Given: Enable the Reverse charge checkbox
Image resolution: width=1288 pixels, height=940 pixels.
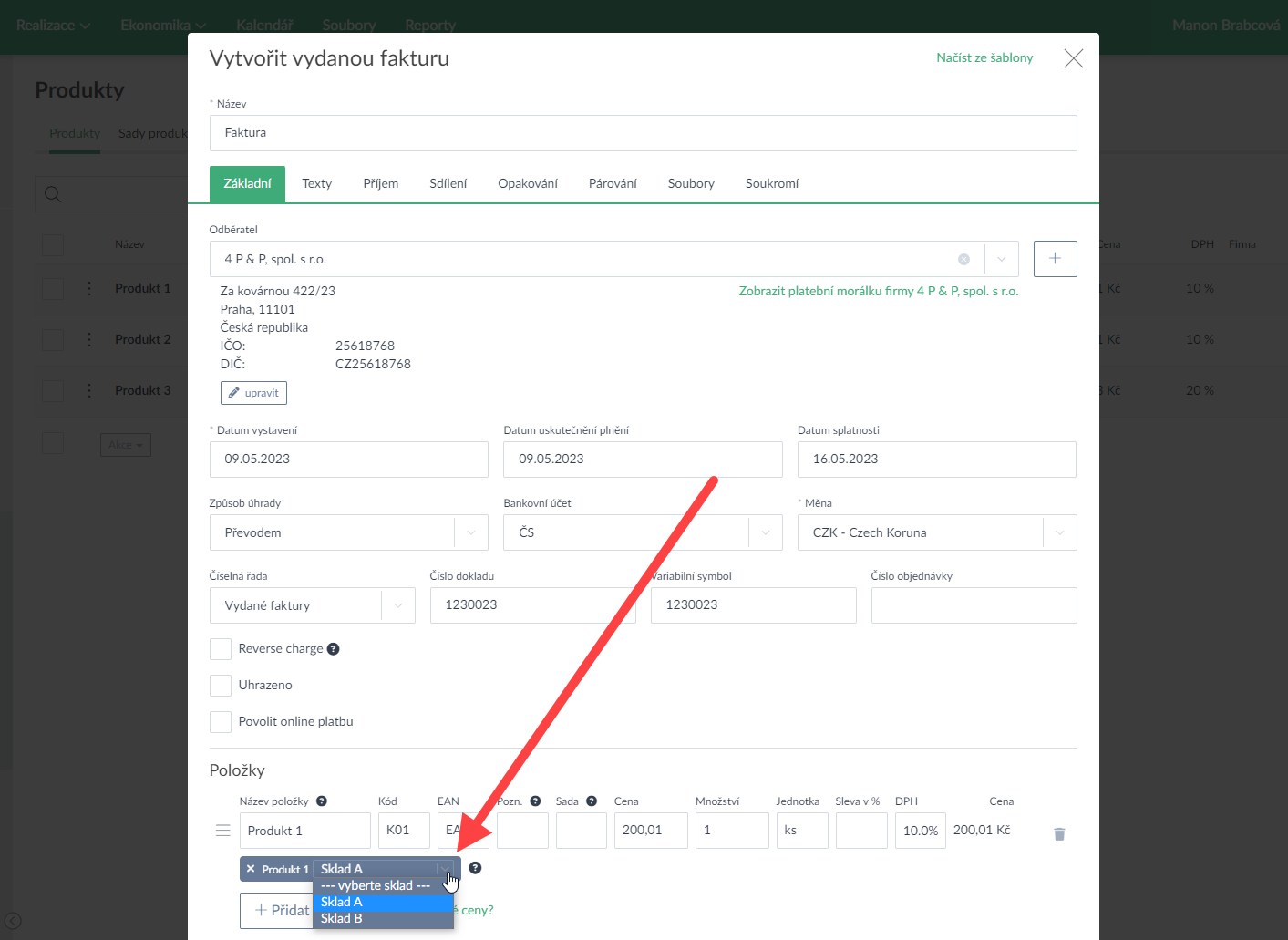Looking at the screenshot, I should pyautogui.click(x=221, y=649).
